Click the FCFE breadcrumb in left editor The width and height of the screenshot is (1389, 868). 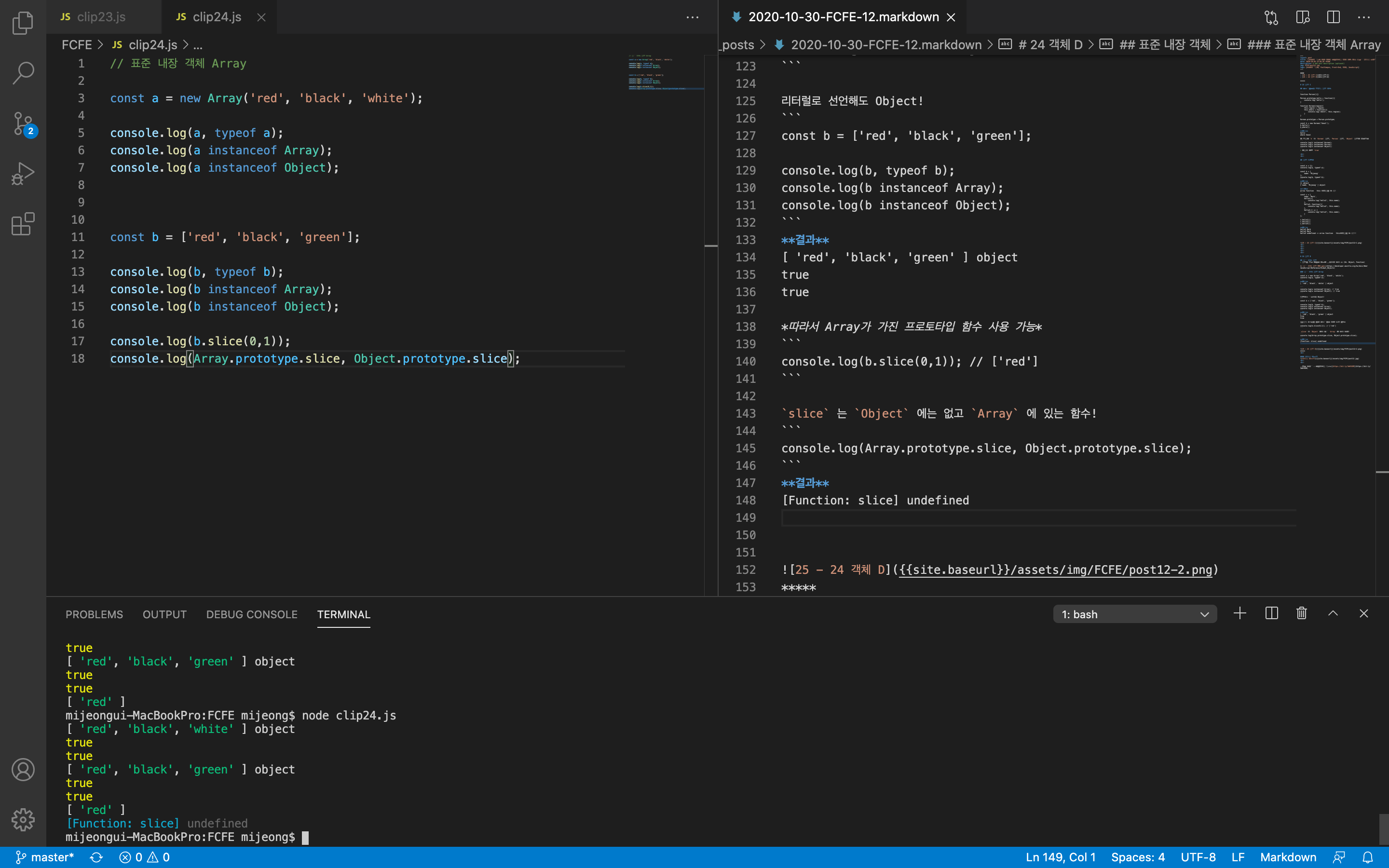point(76,45)
